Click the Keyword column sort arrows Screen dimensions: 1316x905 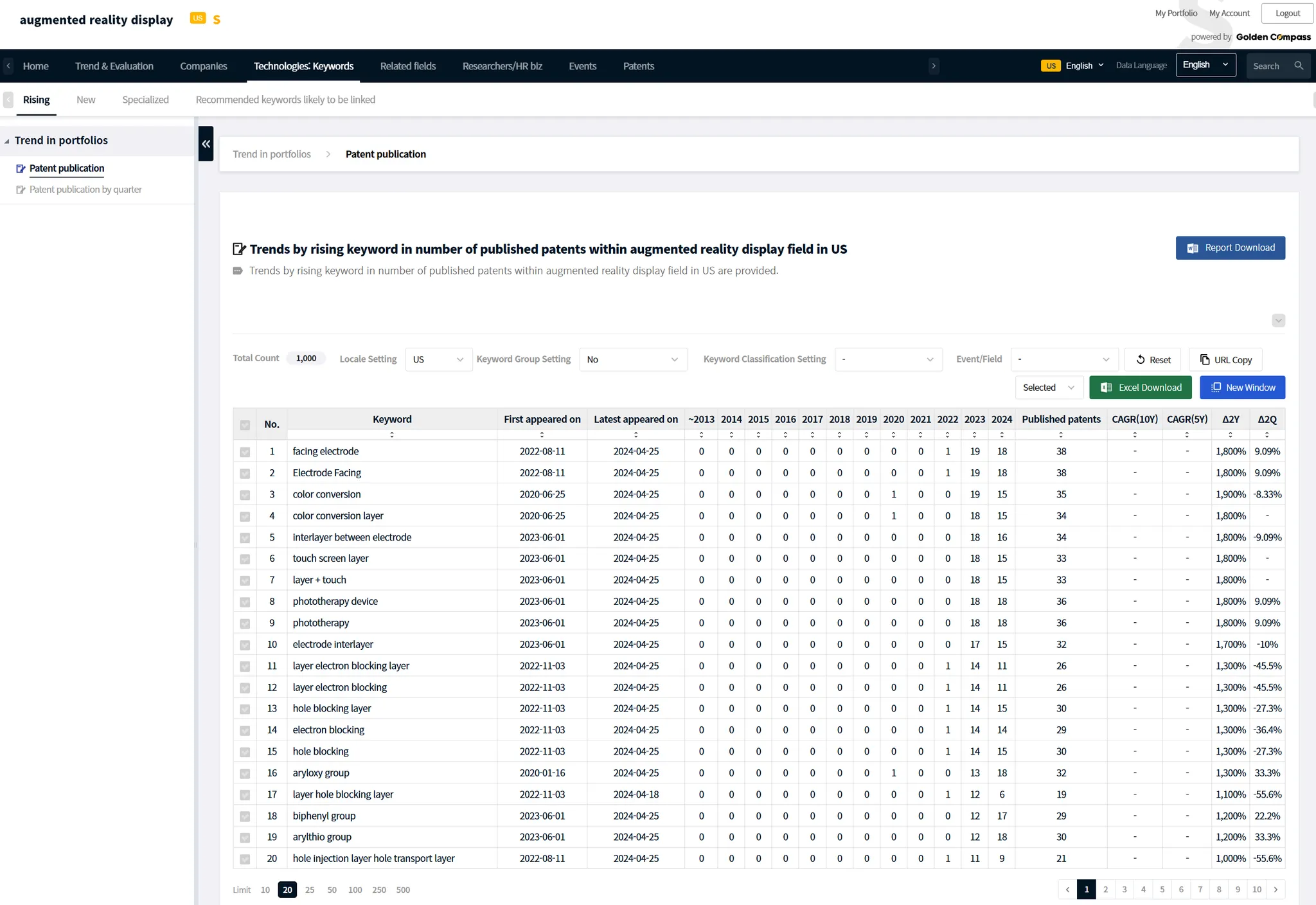click(x=392, y=435)
